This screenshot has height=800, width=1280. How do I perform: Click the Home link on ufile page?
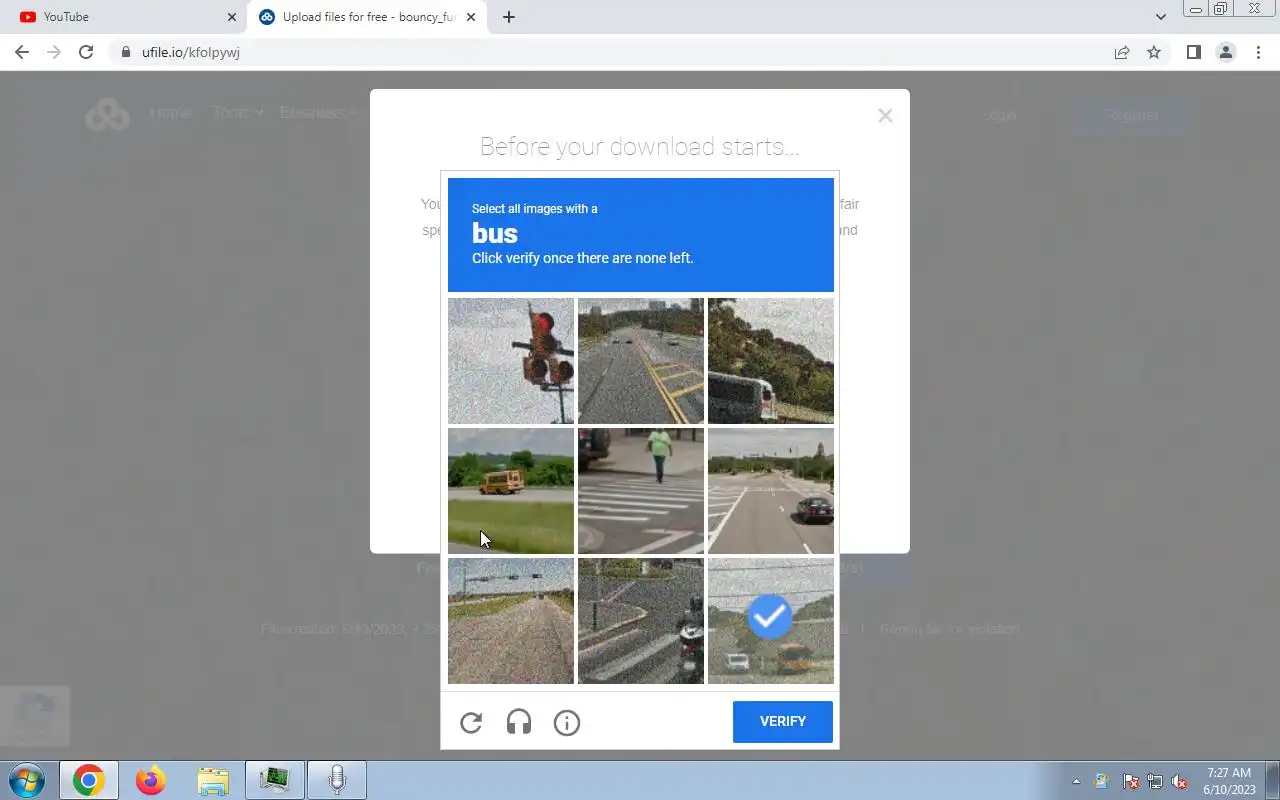coord(170,113)
